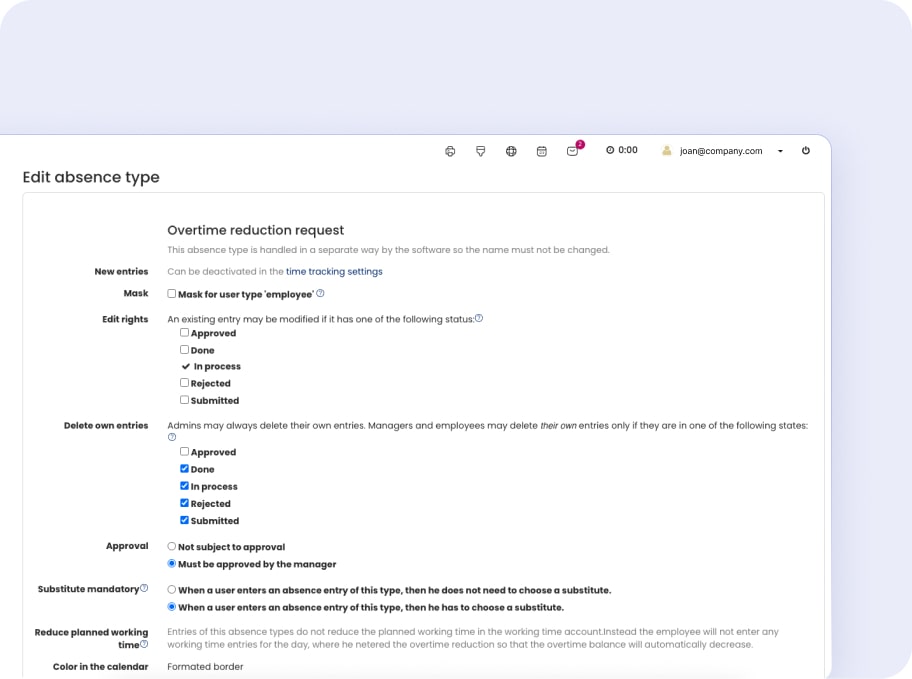Click help icon next to Mask checkbox
912x679 pixels.
[x=320, y=294]
